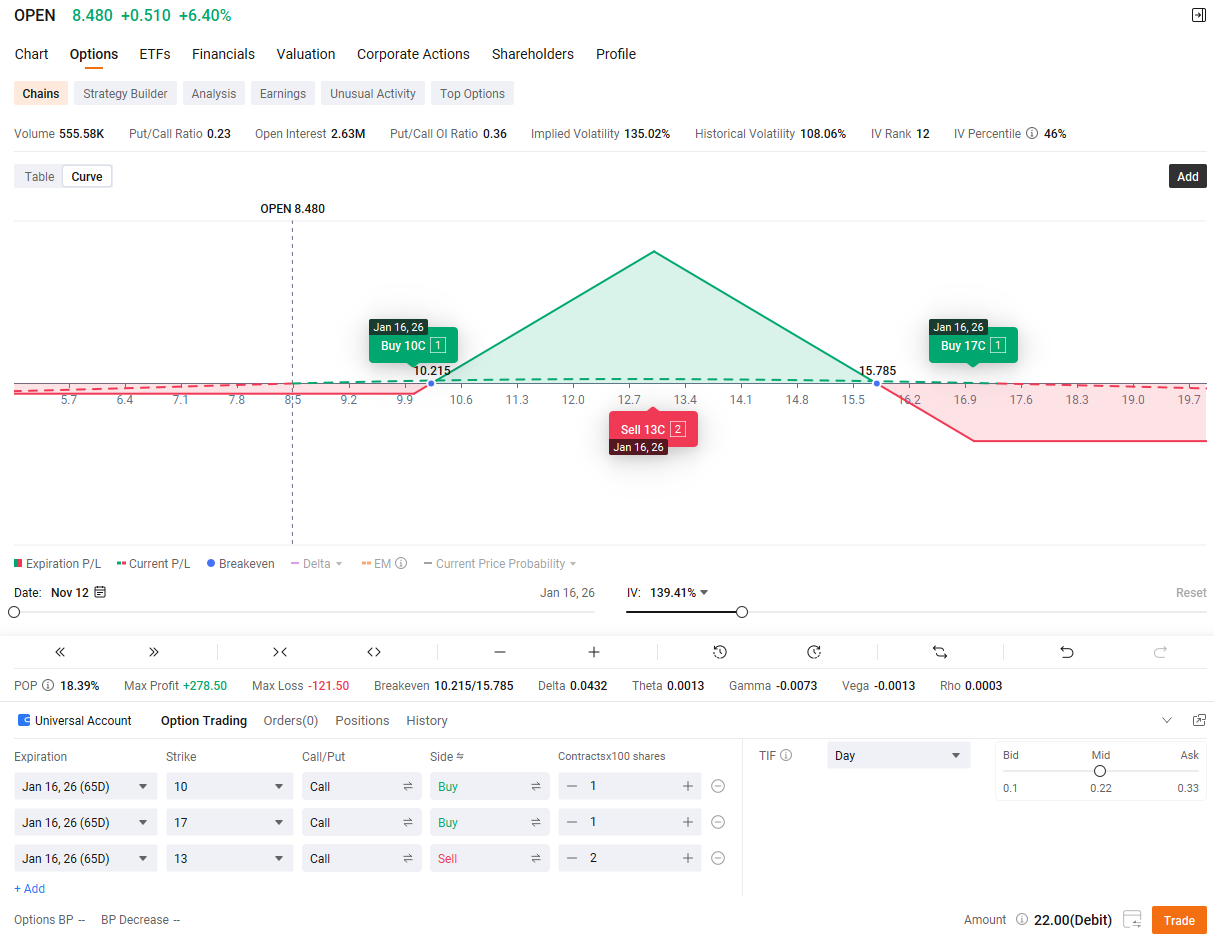Open strike dropdown showing 17

point(230,822)
